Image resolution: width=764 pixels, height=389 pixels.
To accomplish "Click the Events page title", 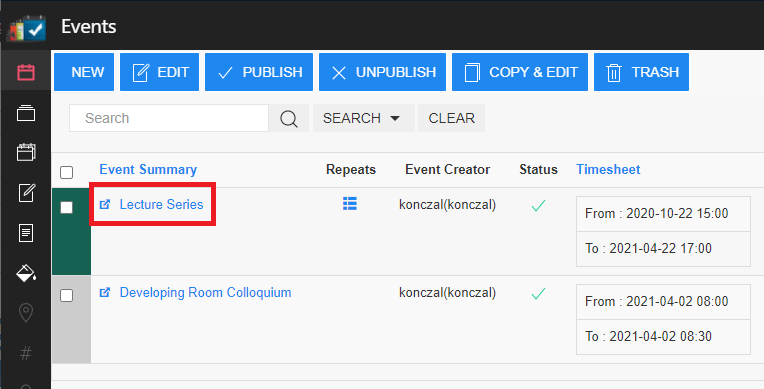I will pyautogui.click(x=89, y=26).
